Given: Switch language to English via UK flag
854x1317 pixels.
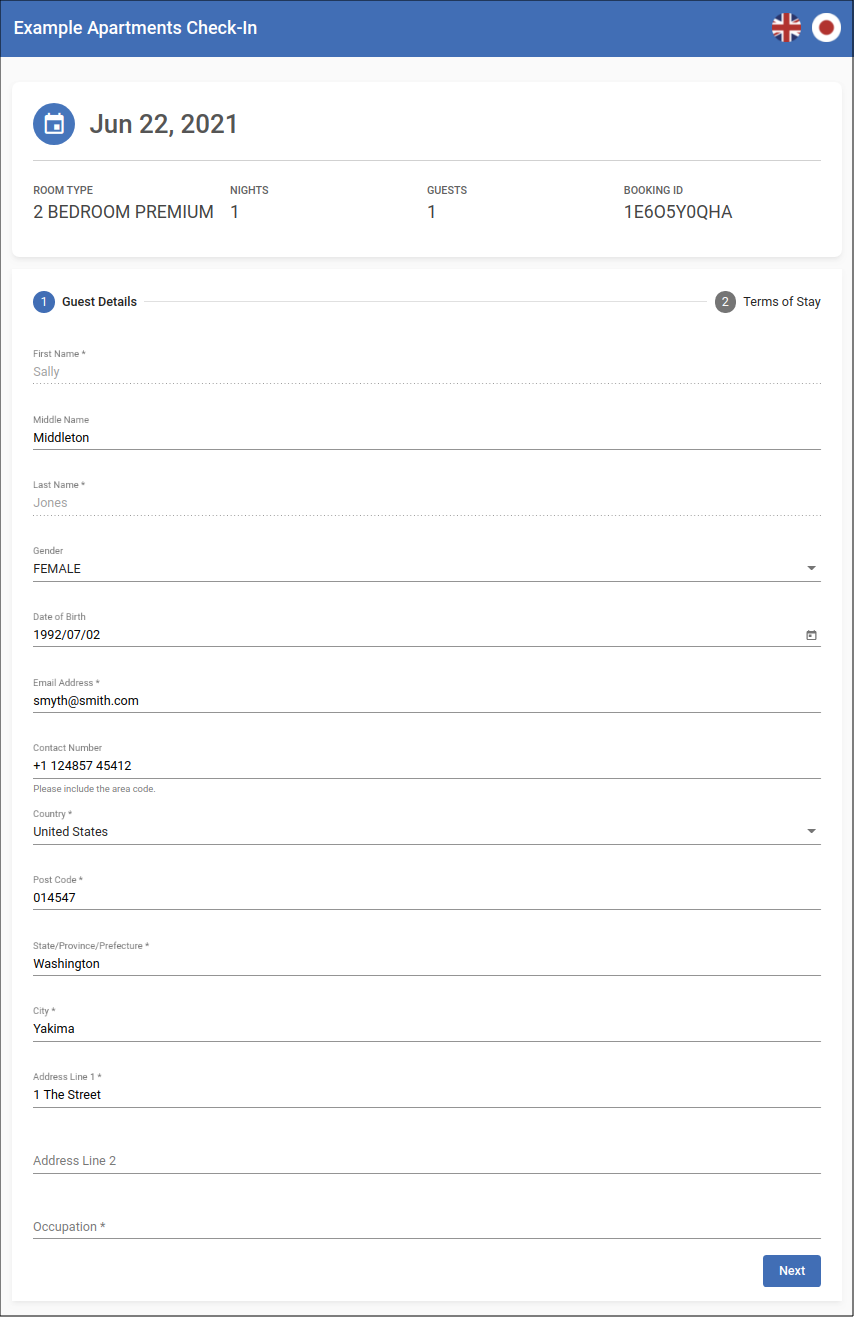Looking at the screenshot, I should [x=786, y=28].
